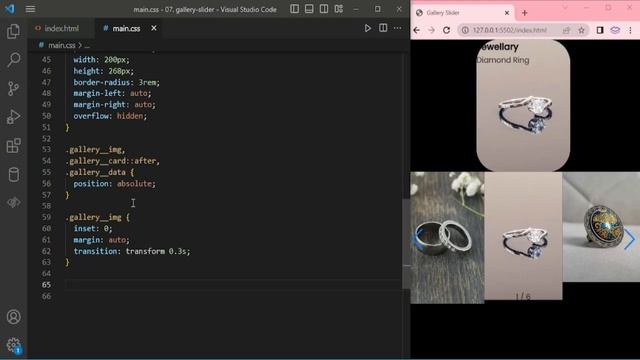Open the Extensions view
The width and height of the screenshot is (640, 360).
[x=13, y=146]
